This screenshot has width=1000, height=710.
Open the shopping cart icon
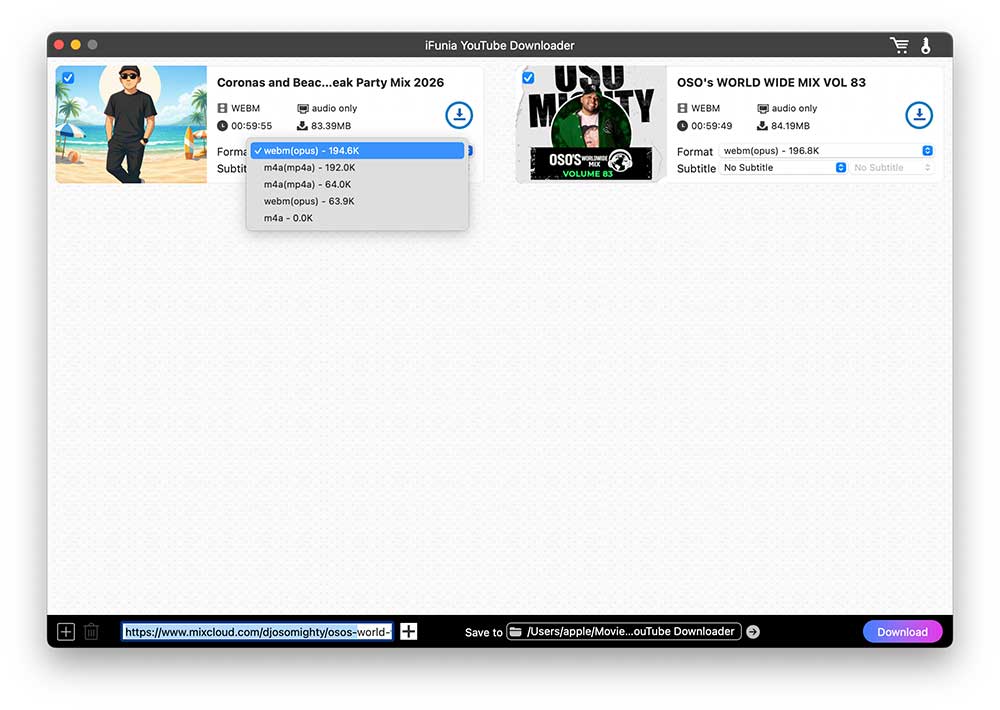point(899,46)
